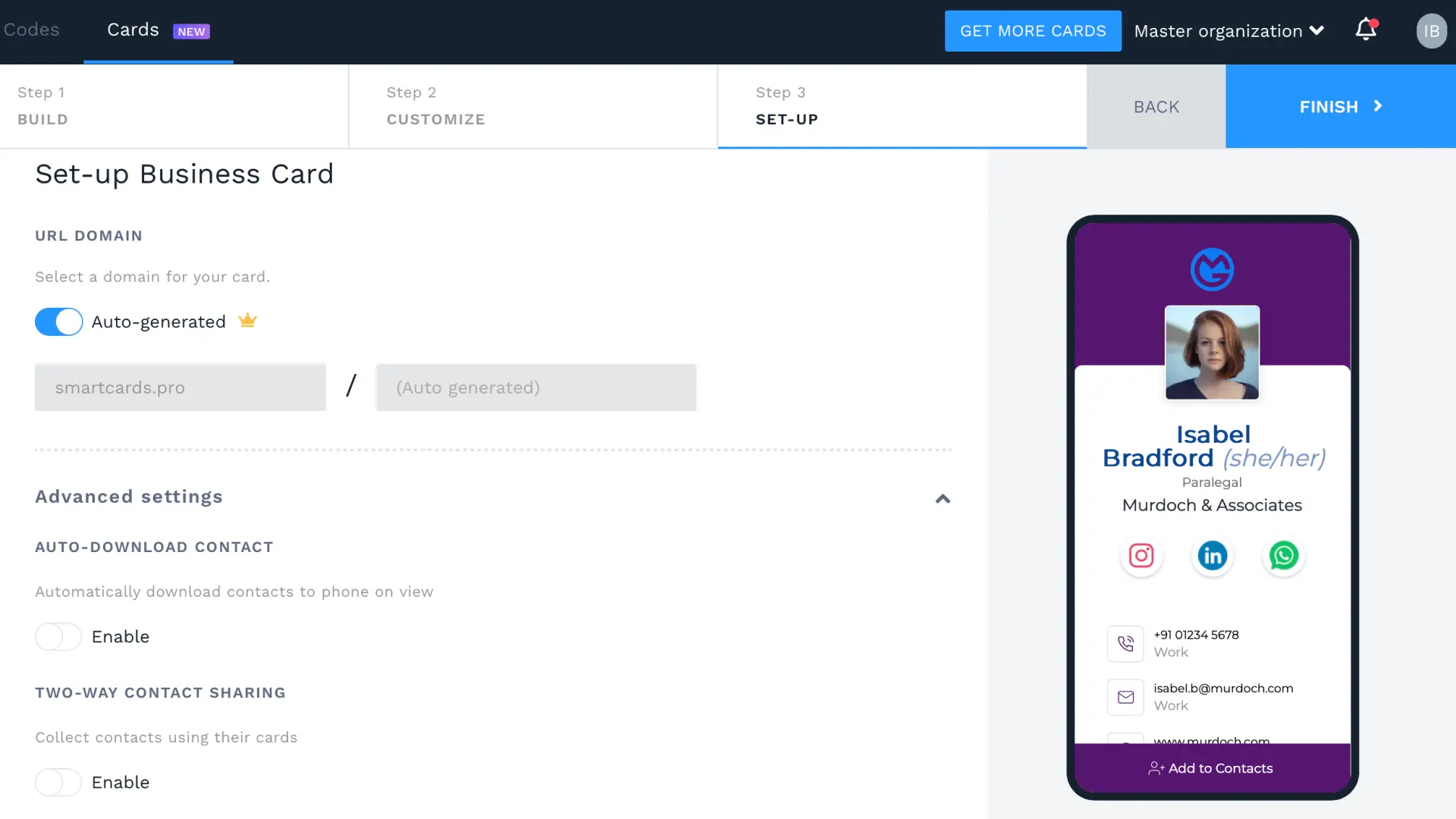Click the phone/call icon on card preview
1456x819 pixels.
tap(1125, 643)
